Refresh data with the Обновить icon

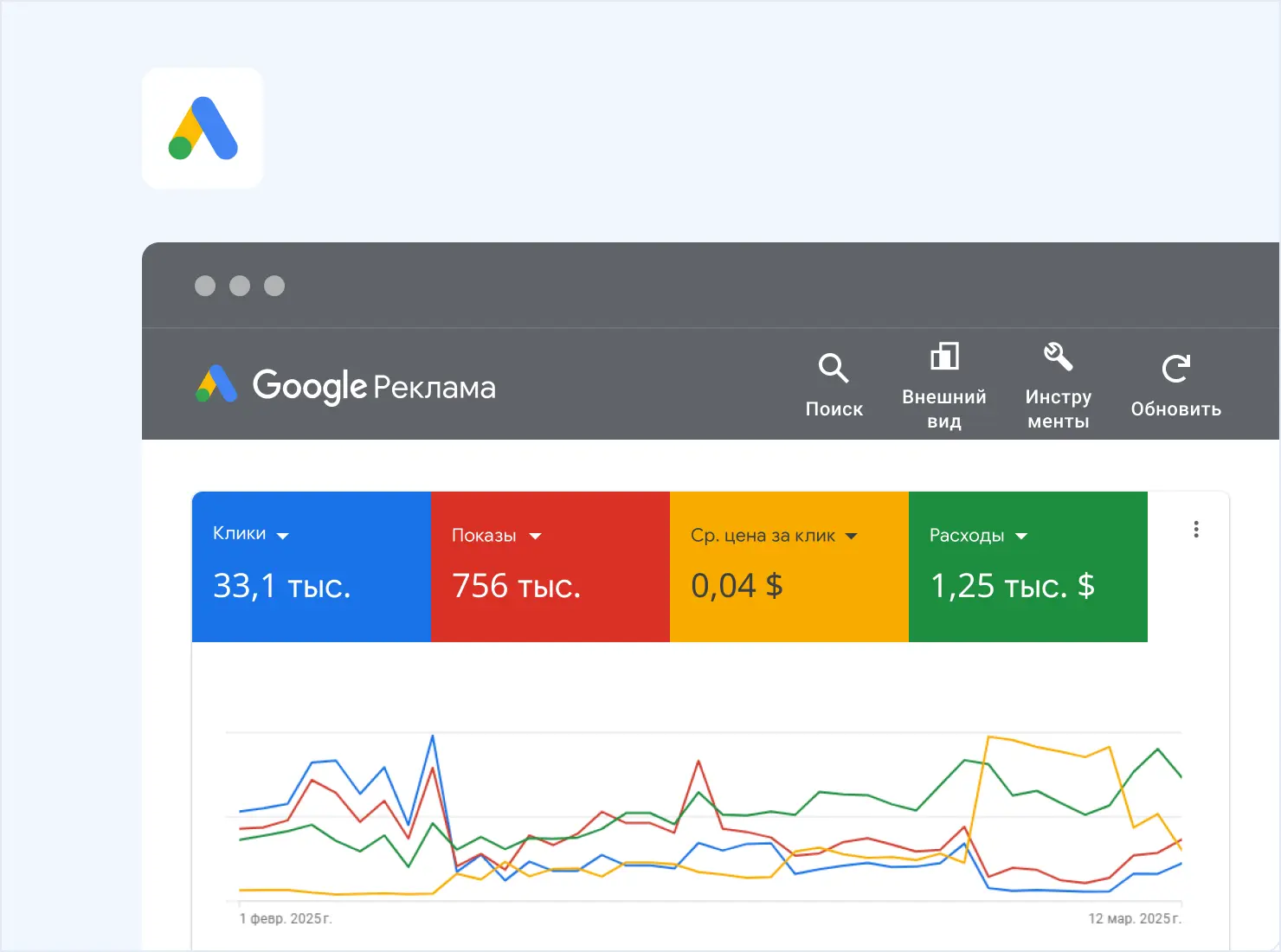tap(1175, 369)
